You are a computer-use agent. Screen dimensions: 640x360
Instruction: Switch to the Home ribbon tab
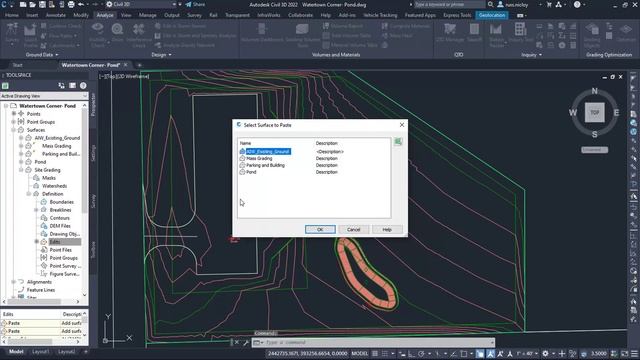pos(12,15)
